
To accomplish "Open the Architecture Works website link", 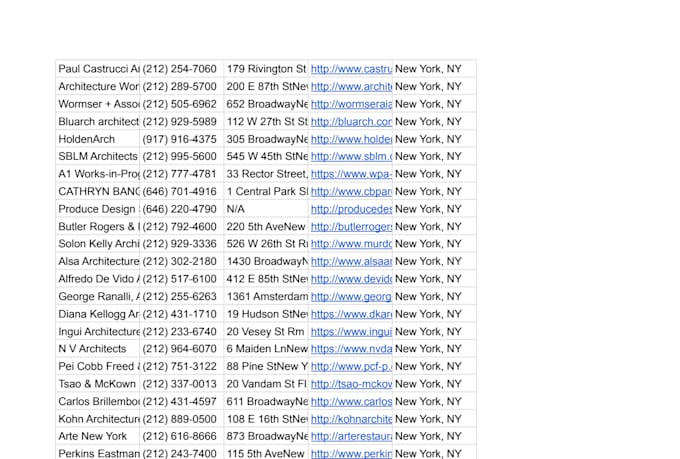I will 351,86.
